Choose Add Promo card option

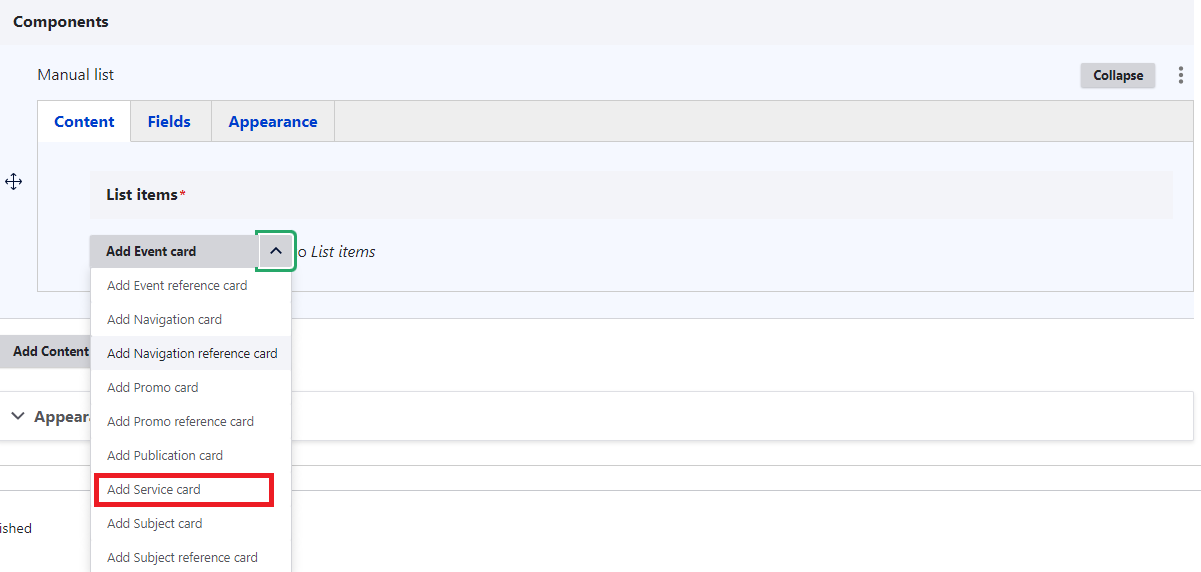click(x=152, y=387)
